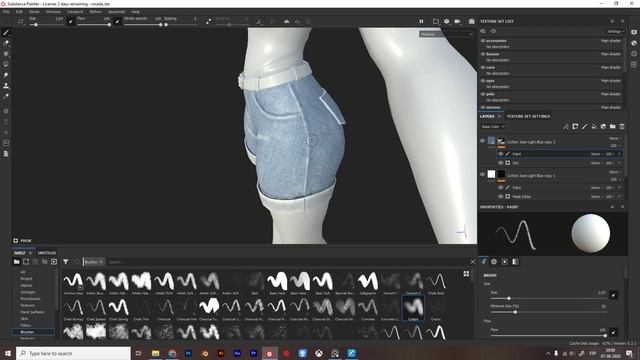This screenshot has height=360, width=640.
Task: Click the shelf filter funnel icon
Action: coord(66,262)
